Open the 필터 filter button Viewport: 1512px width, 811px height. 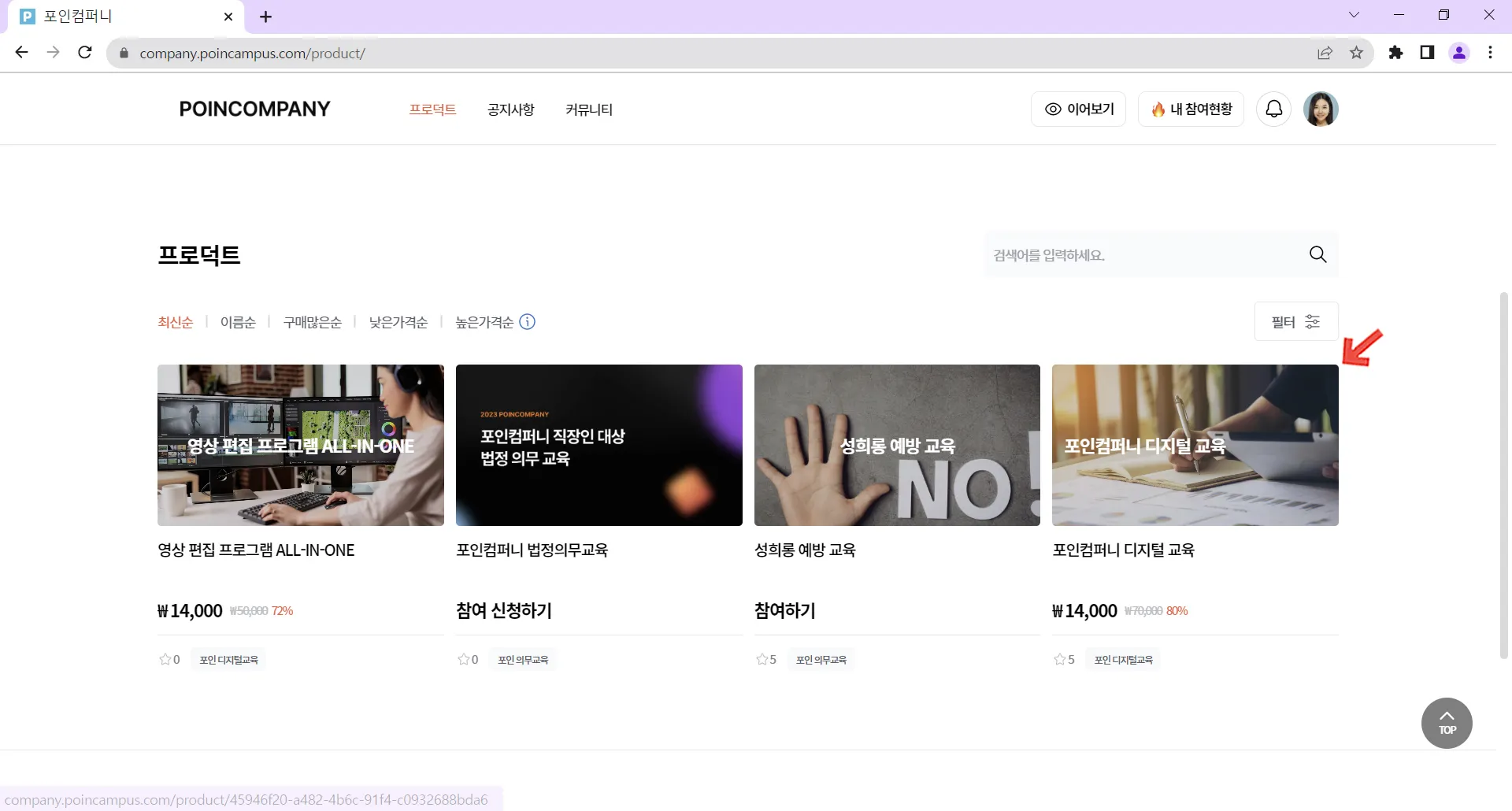(1296, 321)
